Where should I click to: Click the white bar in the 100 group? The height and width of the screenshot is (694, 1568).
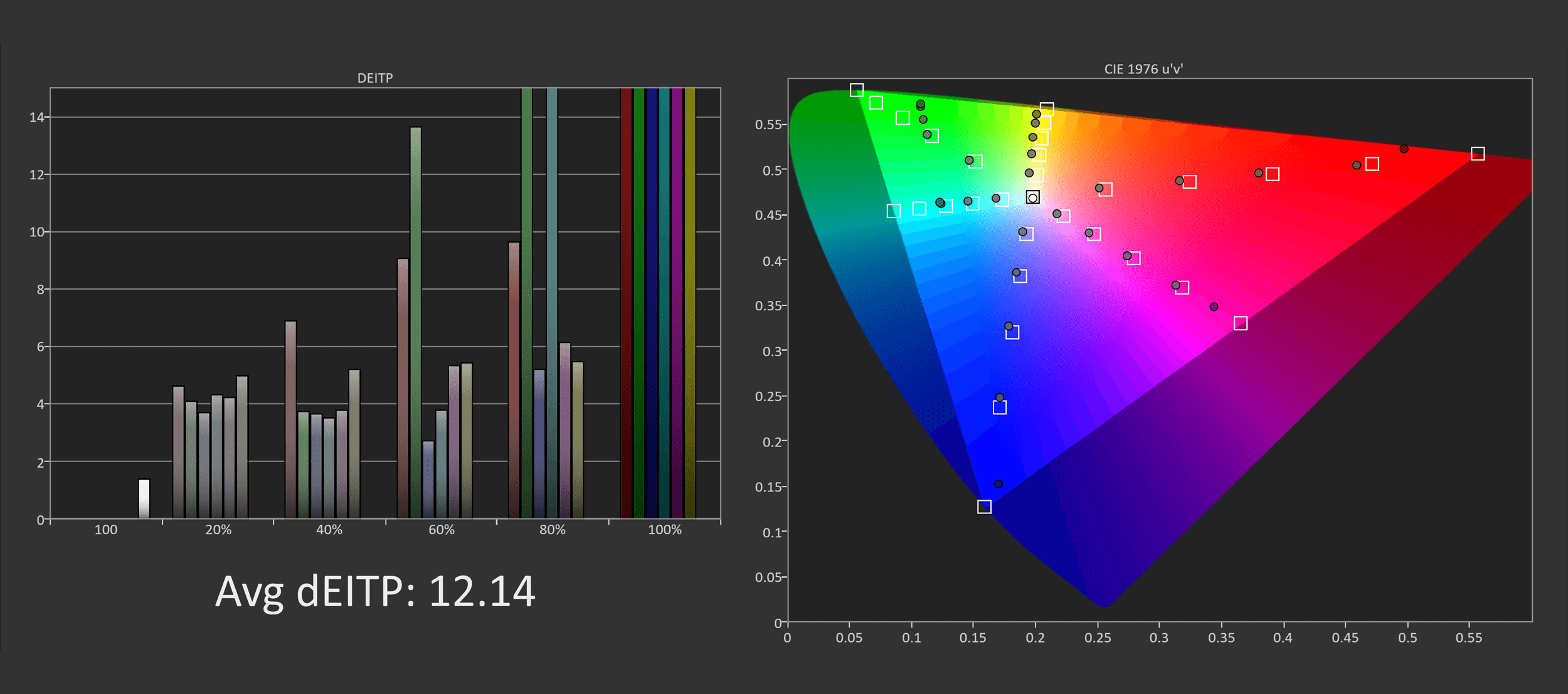[144, 499]
